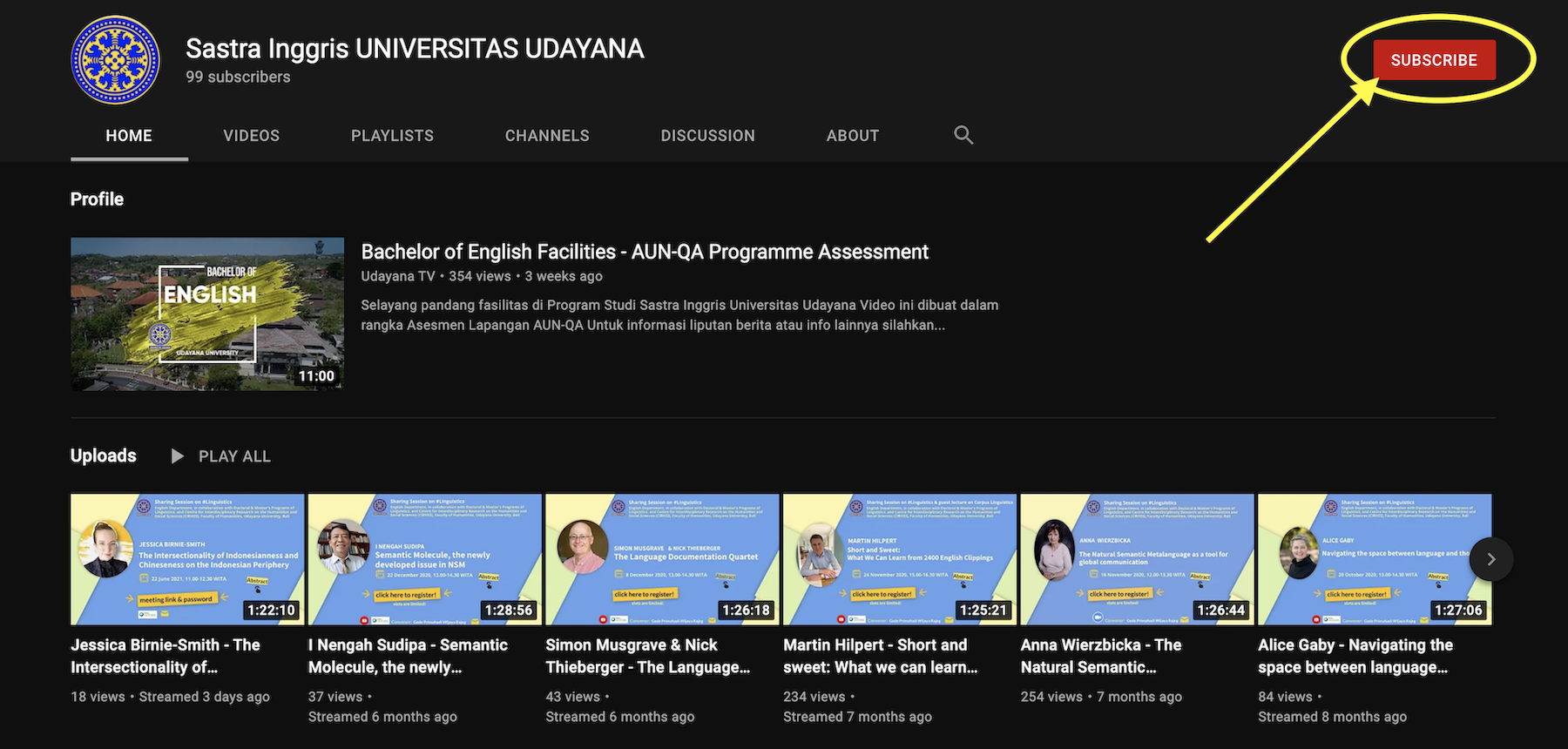Subscribe to the channel
This screenshot has height=749, width=1568.
1434,60
